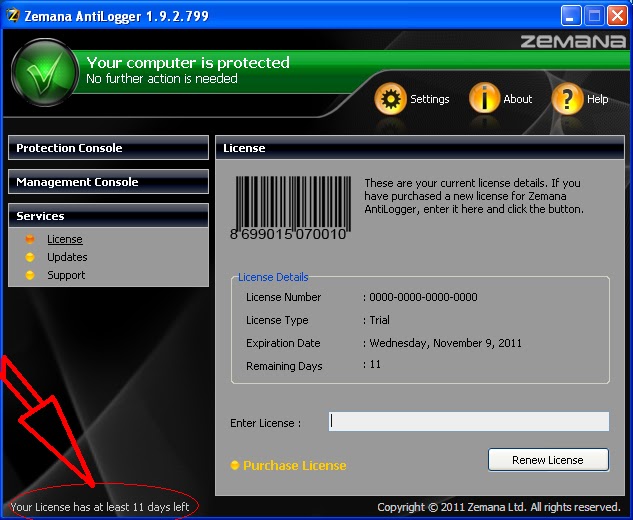
Task: Click the orange bullet beside License
Action: point(30,239)
